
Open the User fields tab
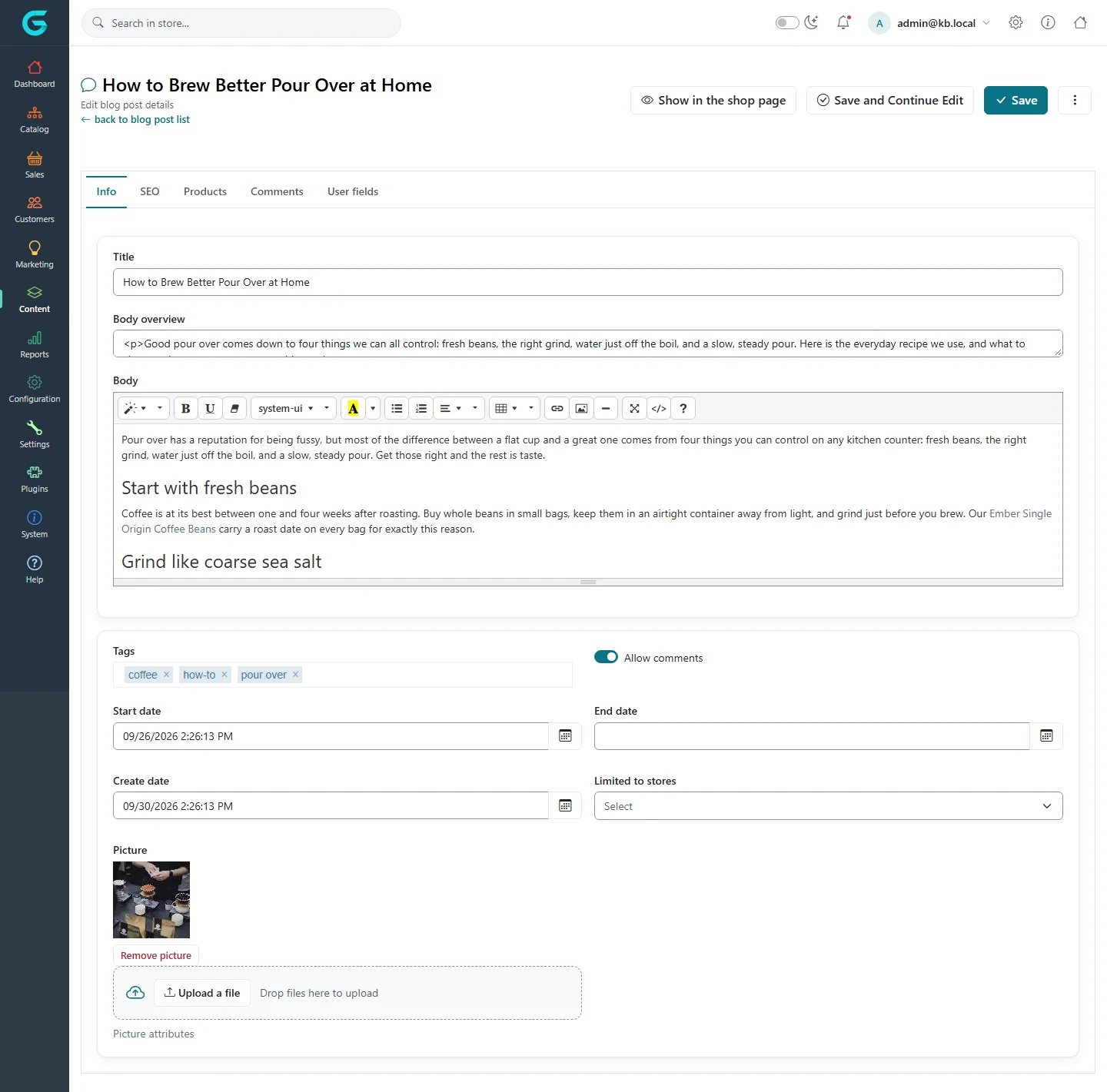point(353,192)
